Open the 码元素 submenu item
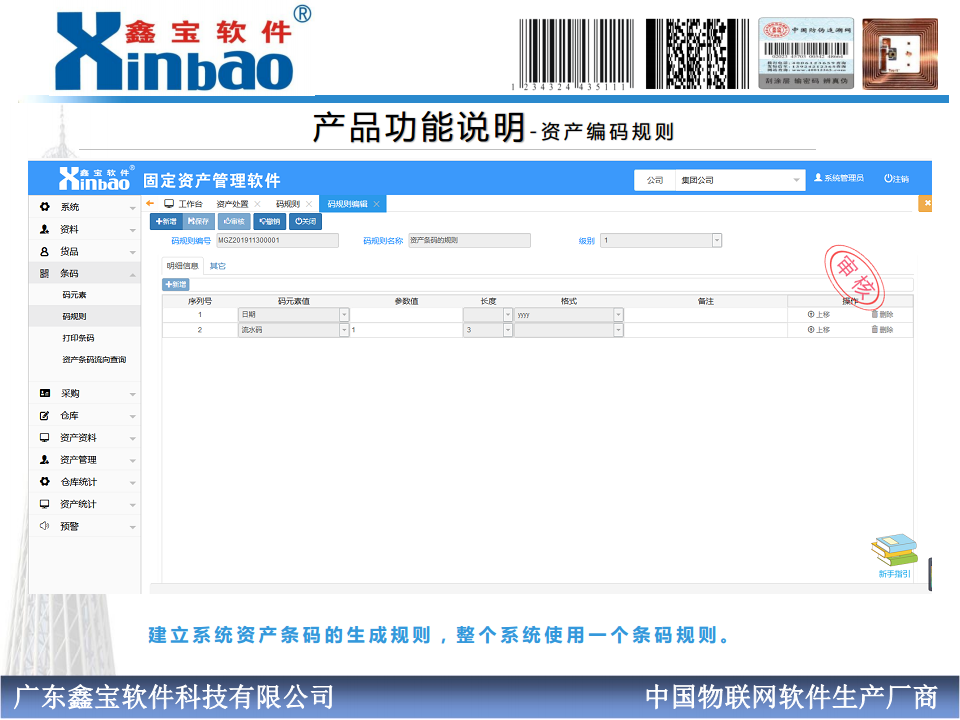 click(75, 295)
